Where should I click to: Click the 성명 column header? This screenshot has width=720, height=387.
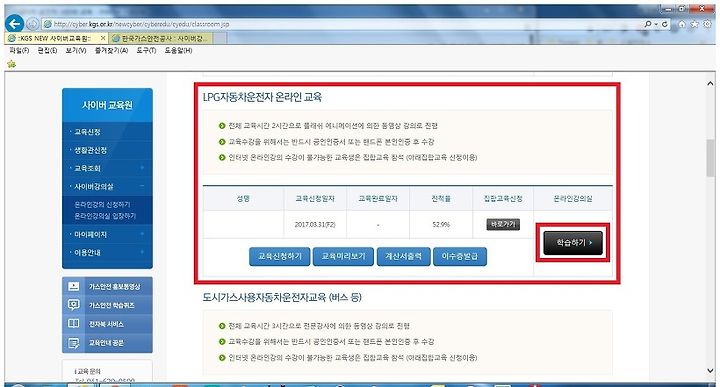[243, 199]
